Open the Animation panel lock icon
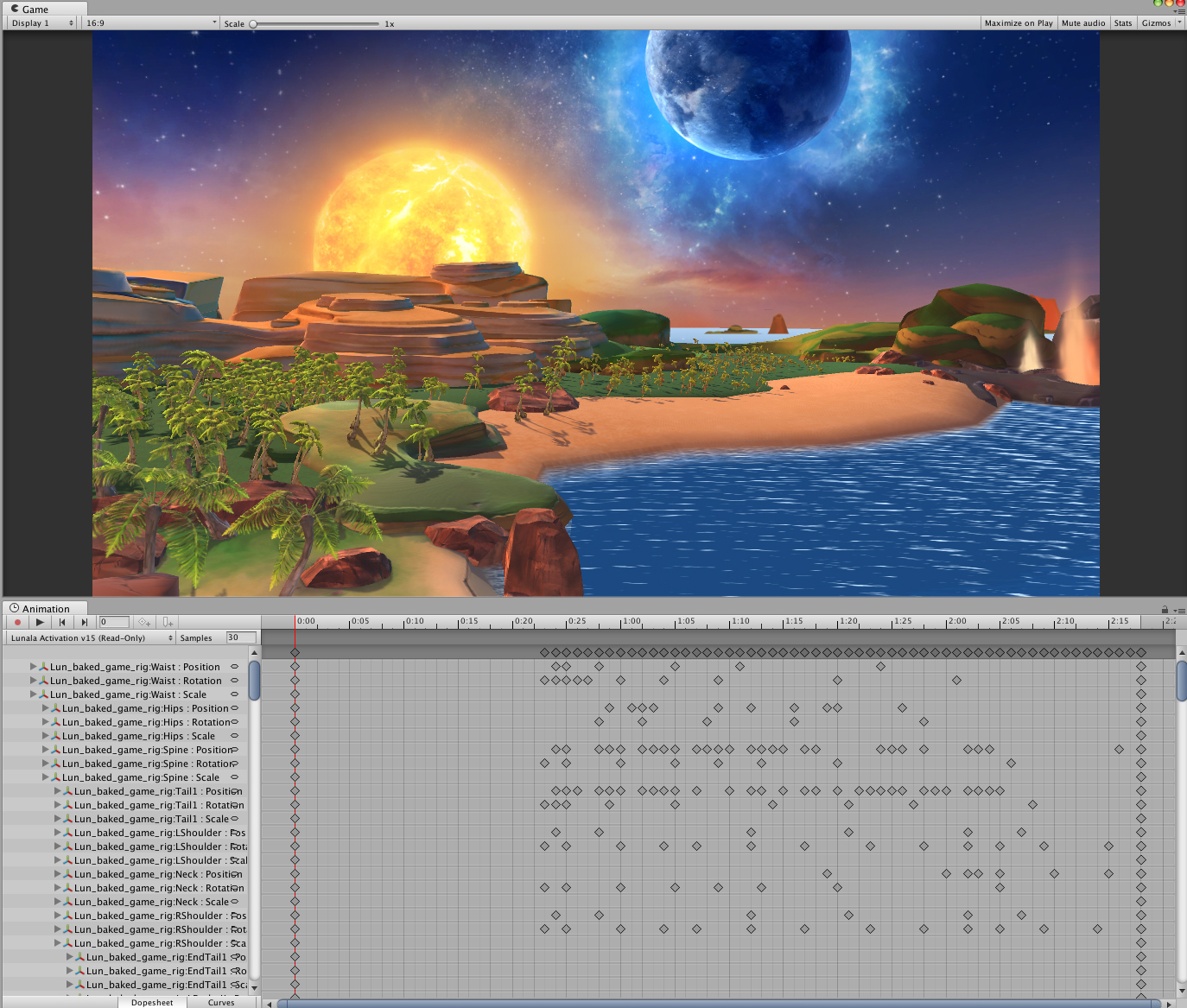Screen dimensions: 1187x1008 tap(1165, 610)
